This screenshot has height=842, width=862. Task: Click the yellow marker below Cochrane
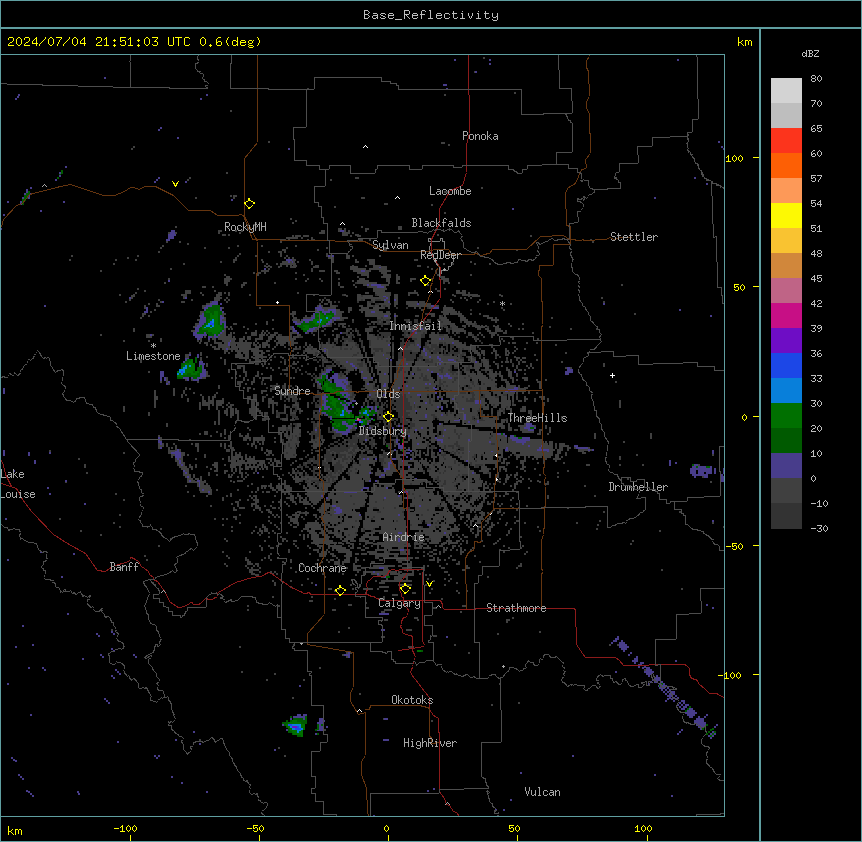click(x=340, y=590)
